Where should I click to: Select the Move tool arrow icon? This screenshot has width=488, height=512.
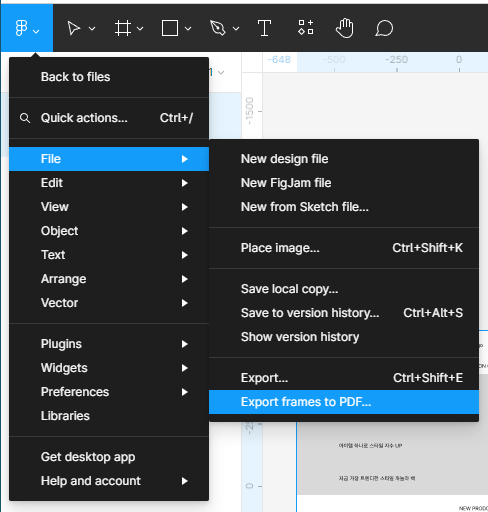point(74,28)
